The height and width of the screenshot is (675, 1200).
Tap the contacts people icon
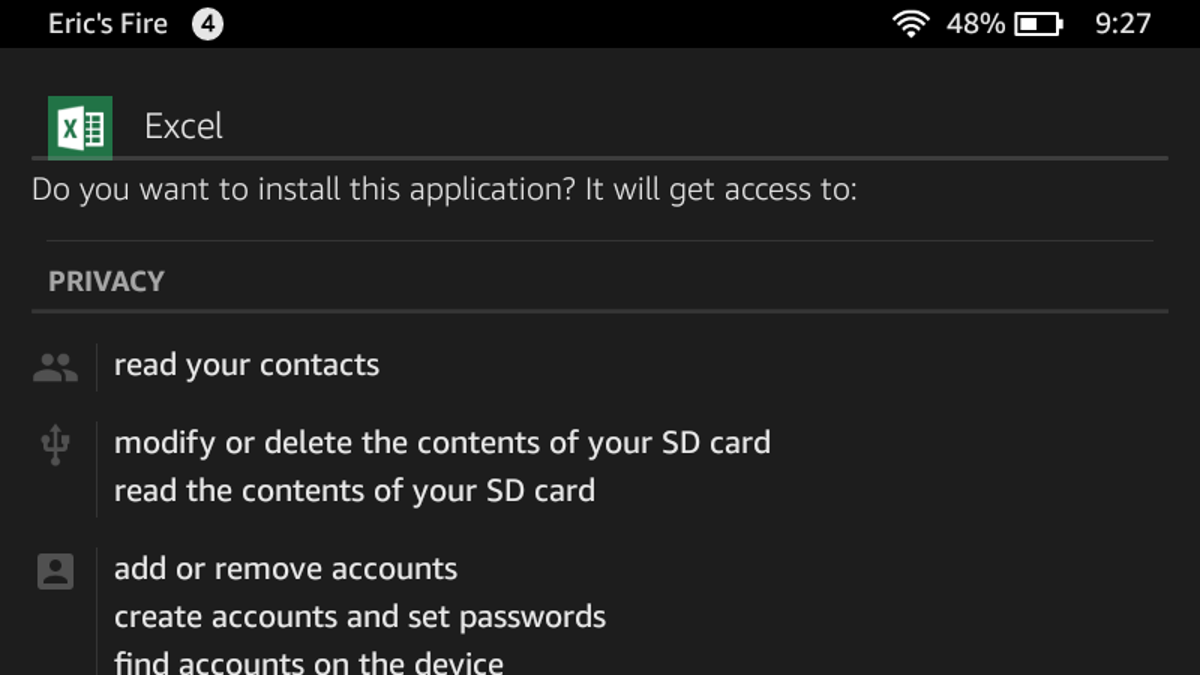(x=55, y=368)
